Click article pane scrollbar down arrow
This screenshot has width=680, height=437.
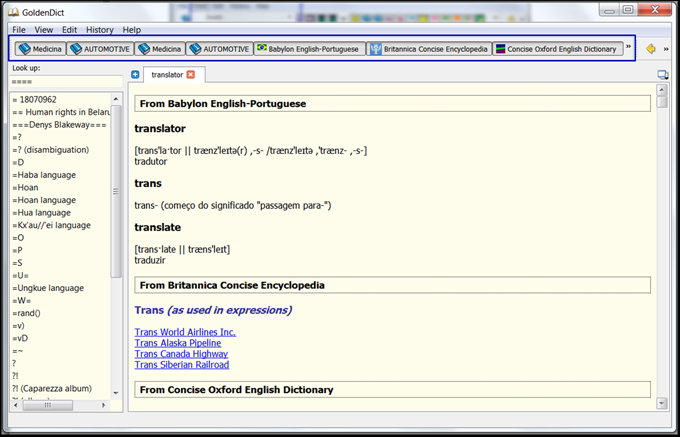point(661,404)
